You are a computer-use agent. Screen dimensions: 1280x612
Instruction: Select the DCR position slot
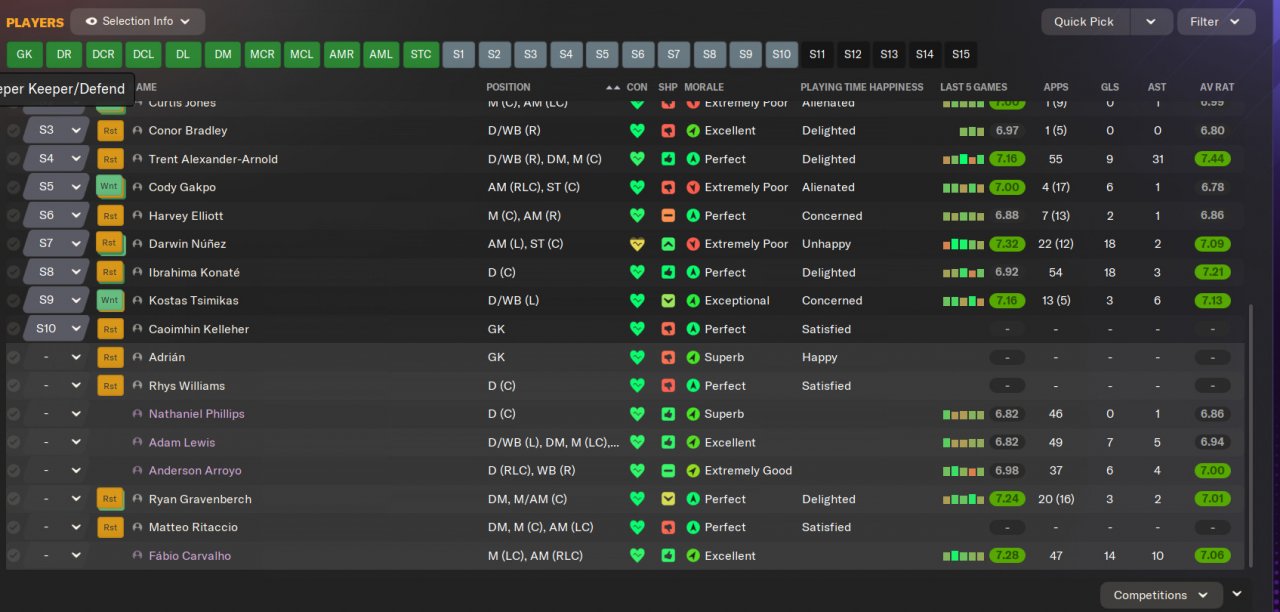pyautogui.click(x=102, y=54)
